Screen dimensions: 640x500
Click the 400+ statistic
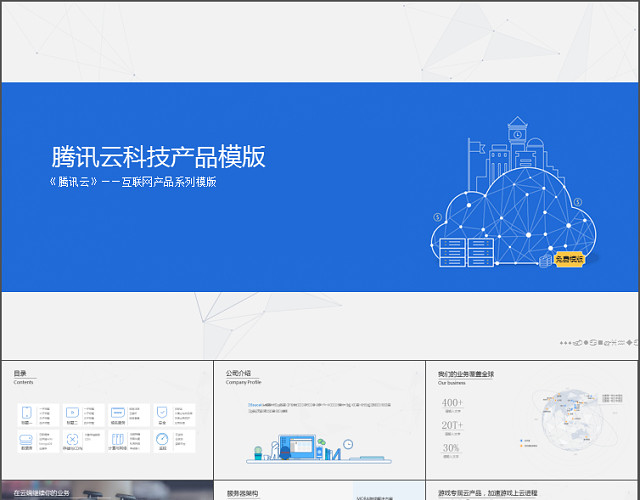(452, 403)
